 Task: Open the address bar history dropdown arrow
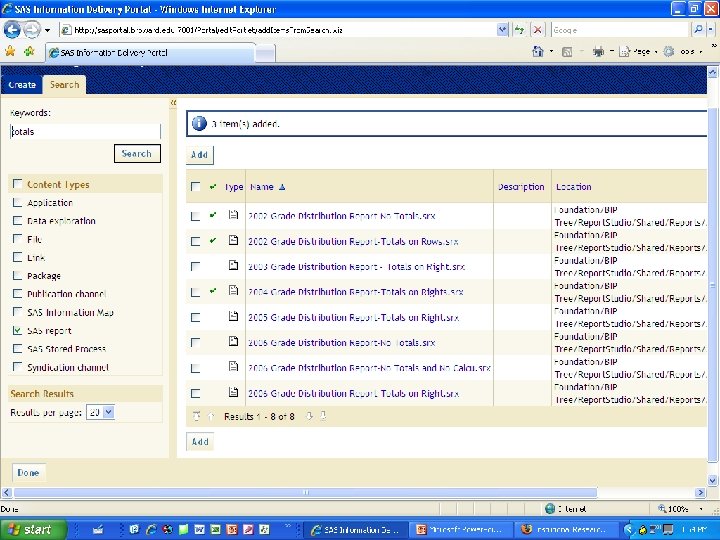tap(502, 30)
